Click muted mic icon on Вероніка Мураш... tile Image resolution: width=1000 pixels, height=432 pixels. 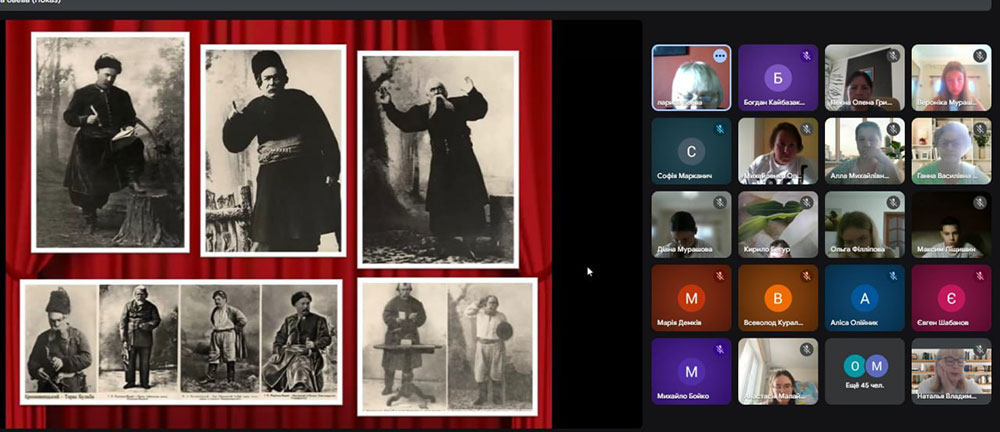980,56
